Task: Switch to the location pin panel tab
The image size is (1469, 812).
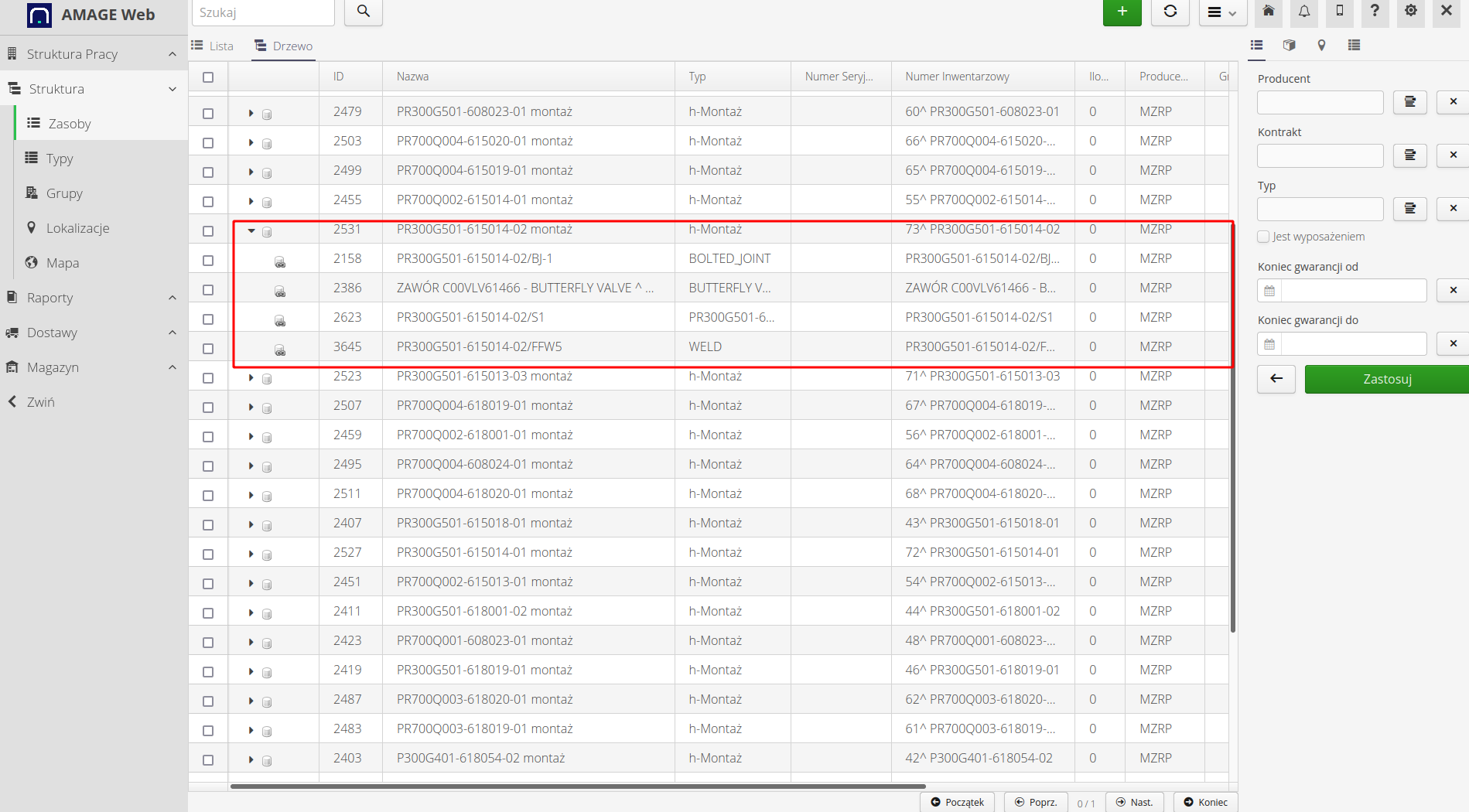Action: point(1321,46)
